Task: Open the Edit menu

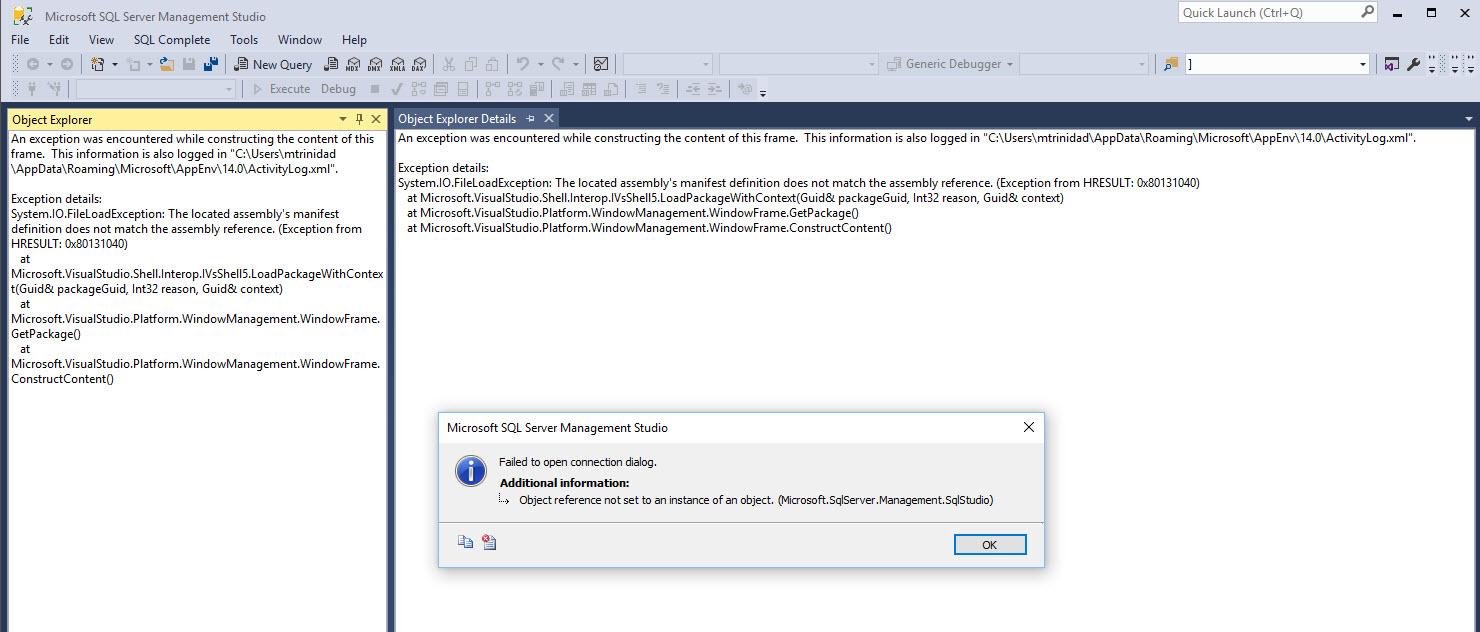Action: coord(59,40)
